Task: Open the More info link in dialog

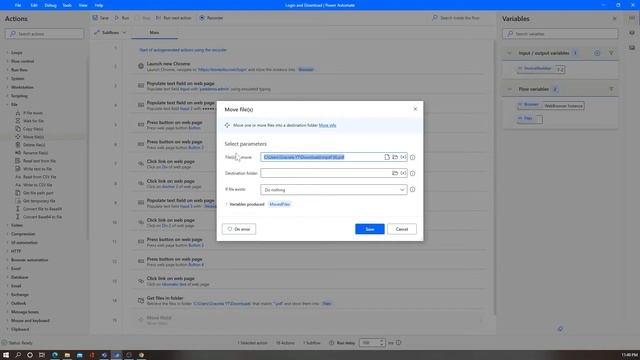Action: (327, 125)
